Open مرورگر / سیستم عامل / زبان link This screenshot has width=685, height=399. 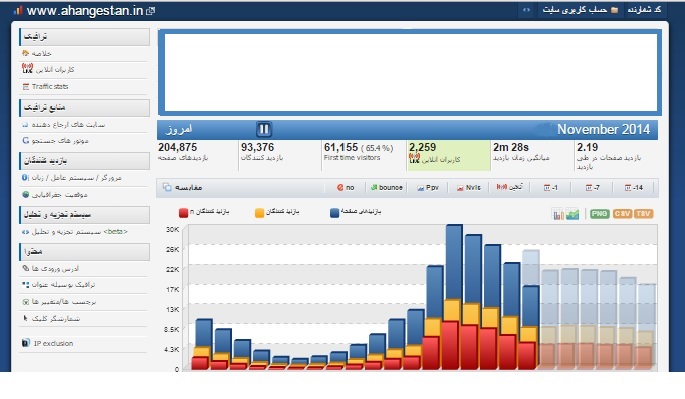click(72, 178)
